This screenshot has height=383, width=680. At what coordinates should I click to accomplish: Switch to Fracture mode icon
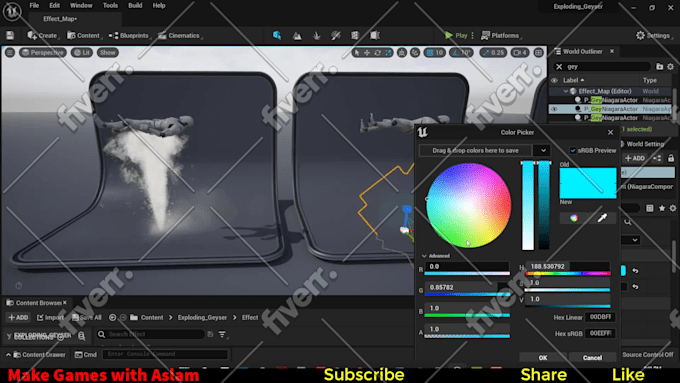[355, 36]
